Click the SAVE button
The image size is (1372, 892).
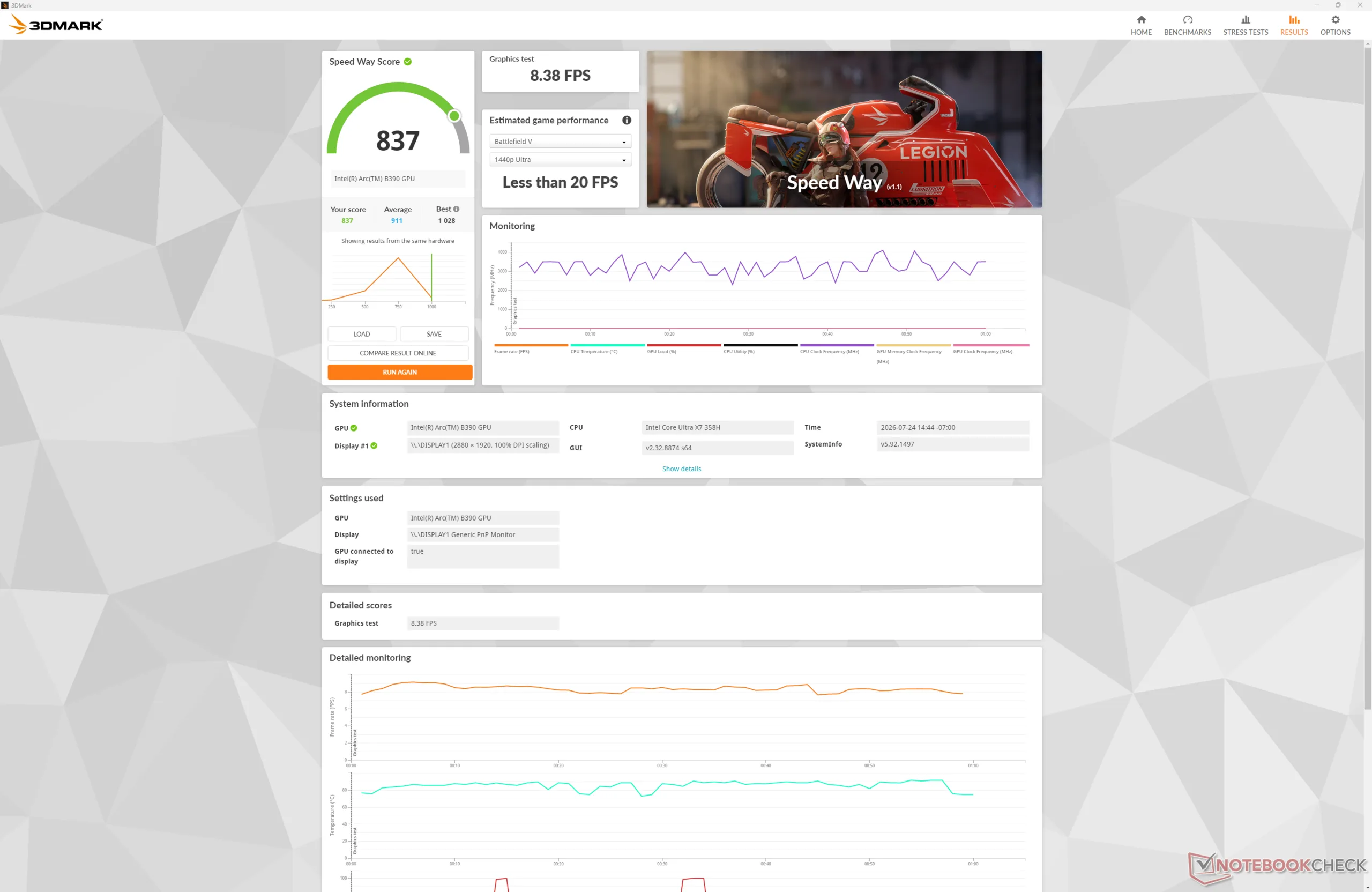click(434, 334)
